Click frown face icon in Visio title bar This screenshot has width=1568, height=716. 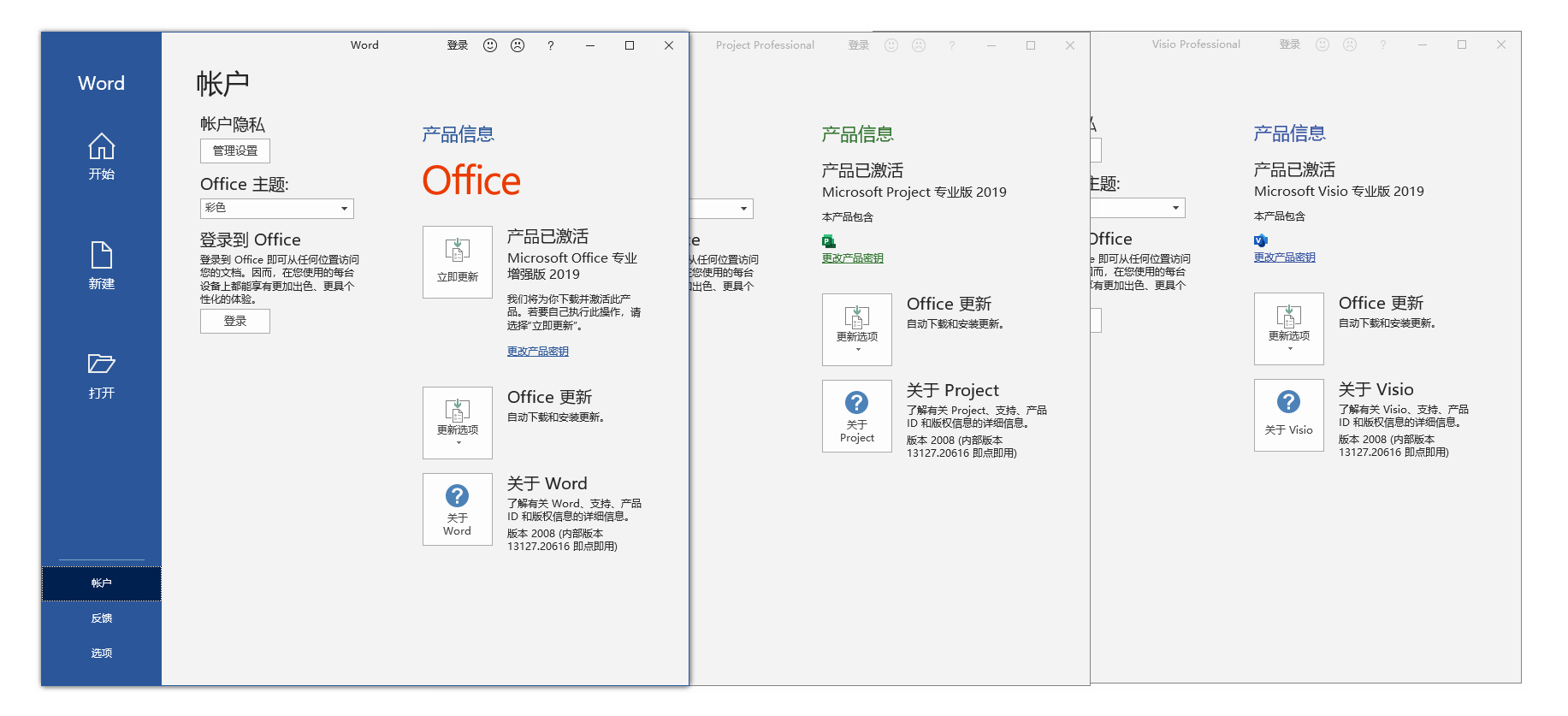(1350, 44)
